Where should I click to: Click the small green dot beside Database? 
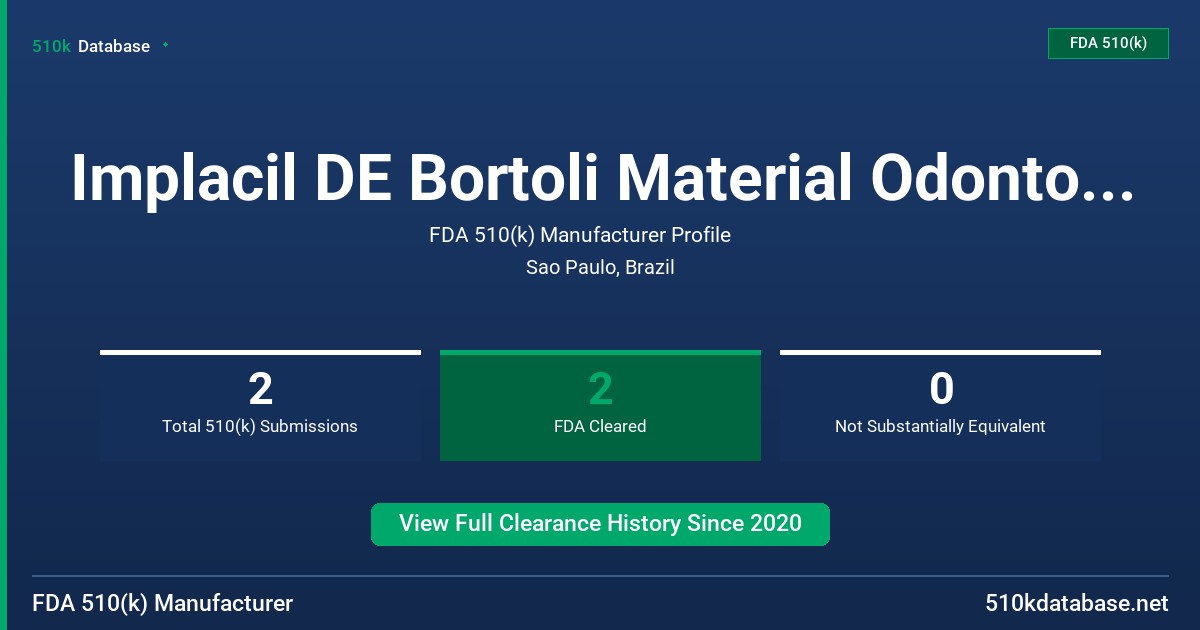(165, 45)
